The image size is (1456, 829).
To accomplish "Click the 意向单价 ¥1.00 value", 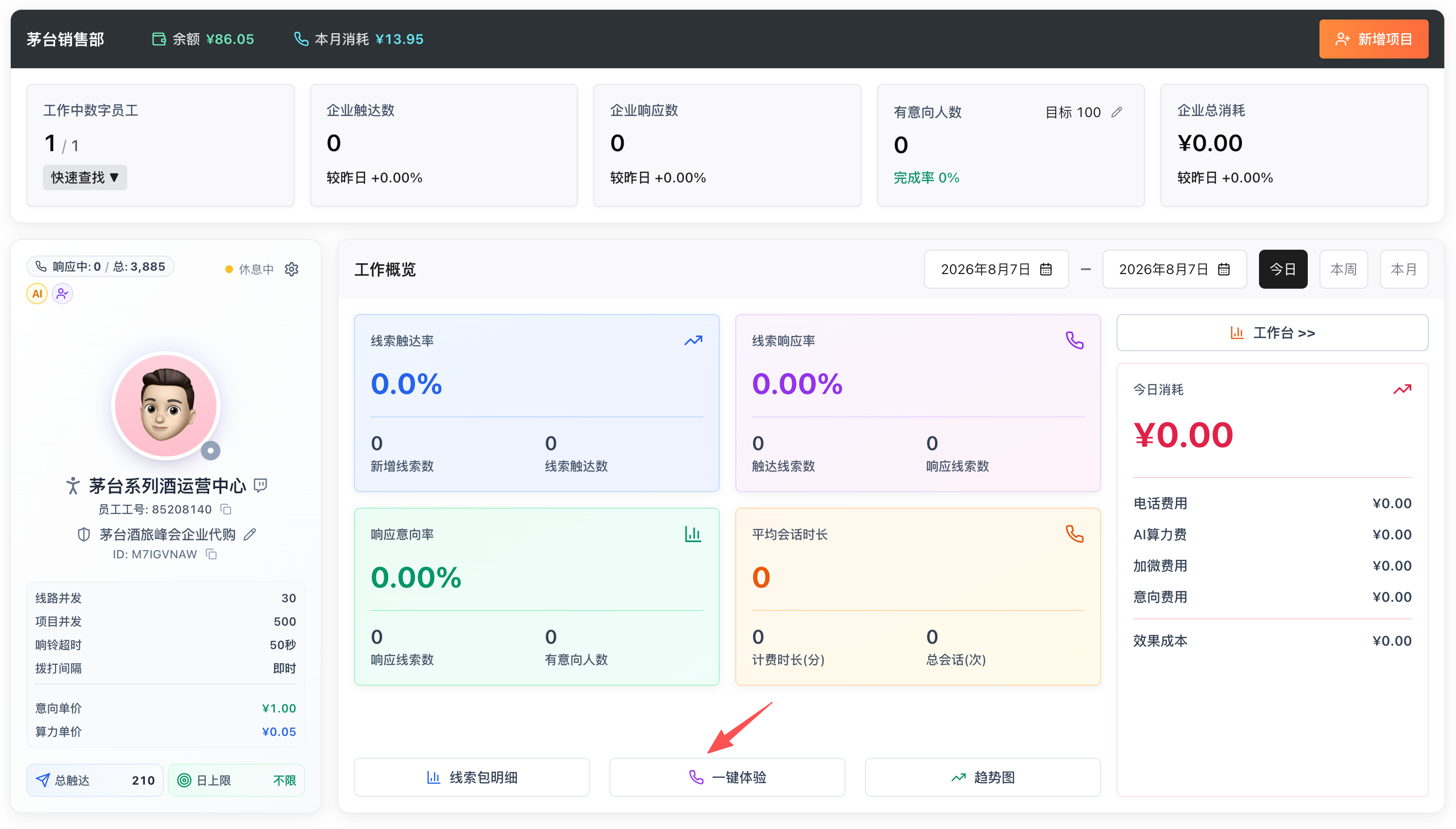I will (278, 708).
